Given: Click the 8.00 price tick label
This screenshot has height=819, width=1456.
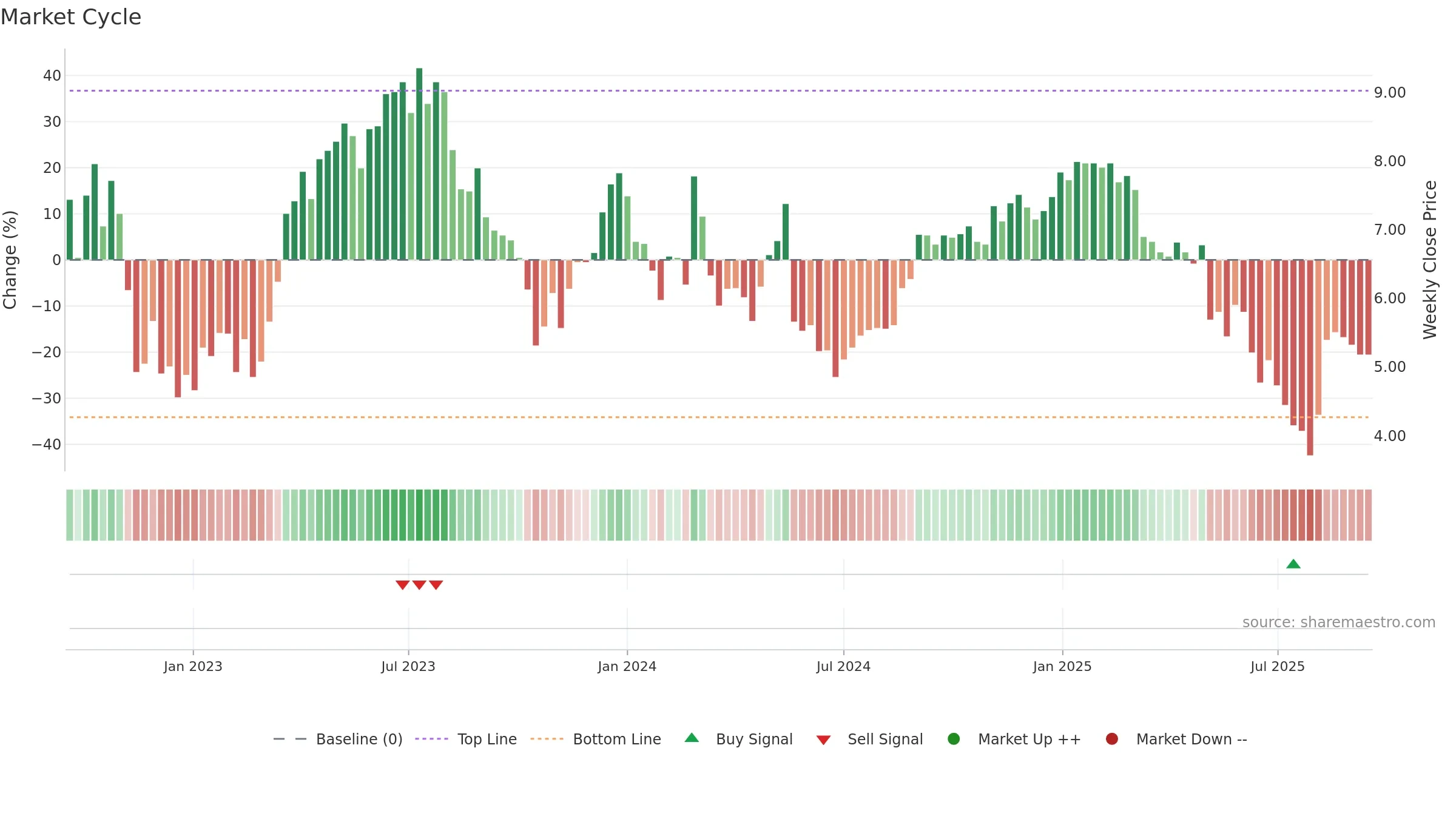Looking at the screenshot, I should (1390, 161).
